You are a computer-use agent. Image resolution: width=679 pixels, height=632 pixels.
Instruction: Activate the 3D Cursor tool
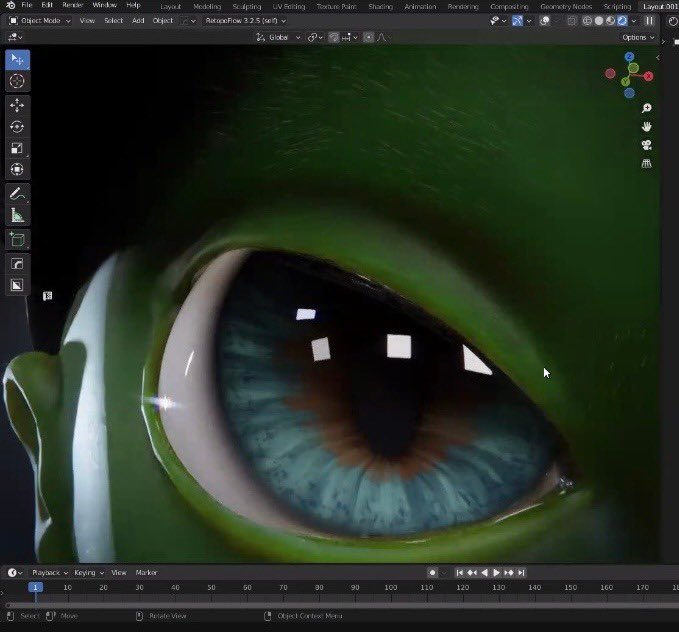(17, 81)
